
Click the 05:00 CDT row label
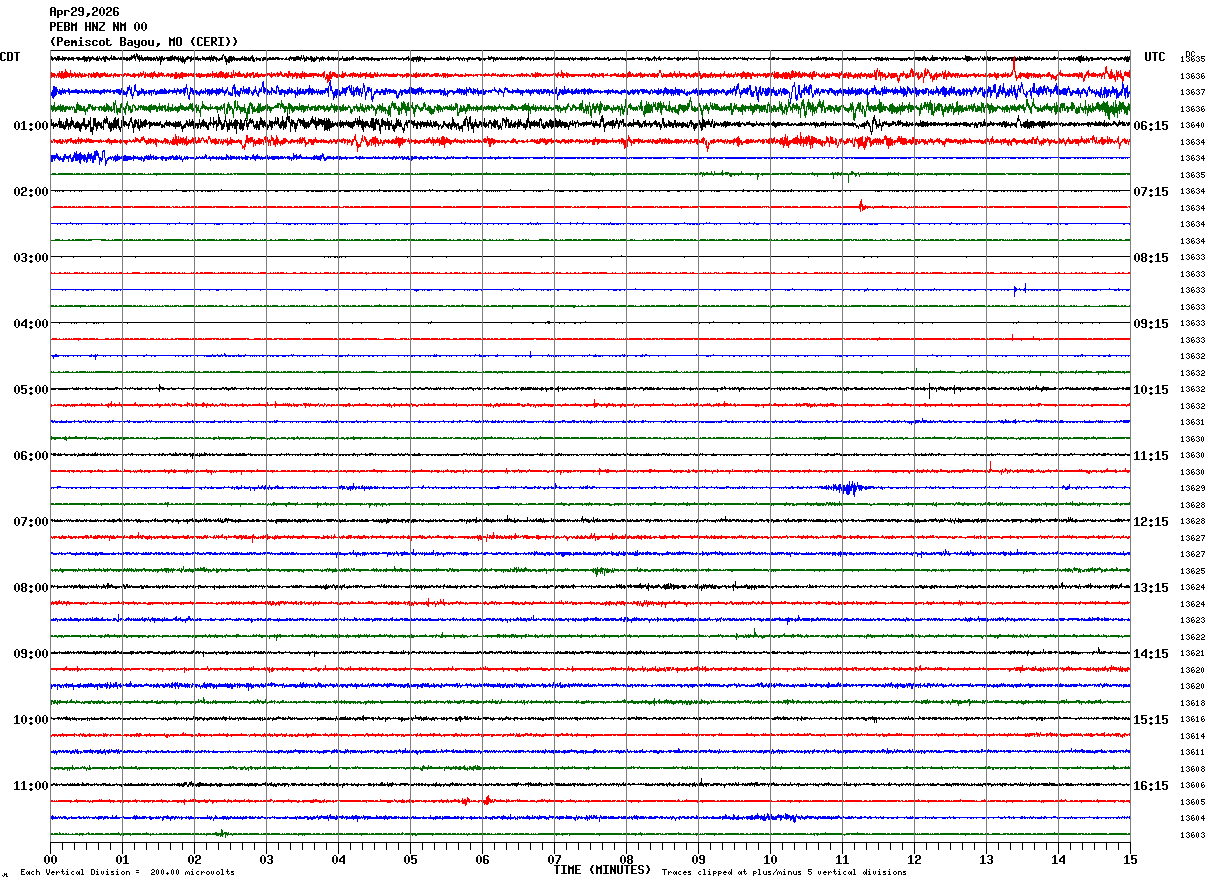pyautogui.click(x=31, y=390)
